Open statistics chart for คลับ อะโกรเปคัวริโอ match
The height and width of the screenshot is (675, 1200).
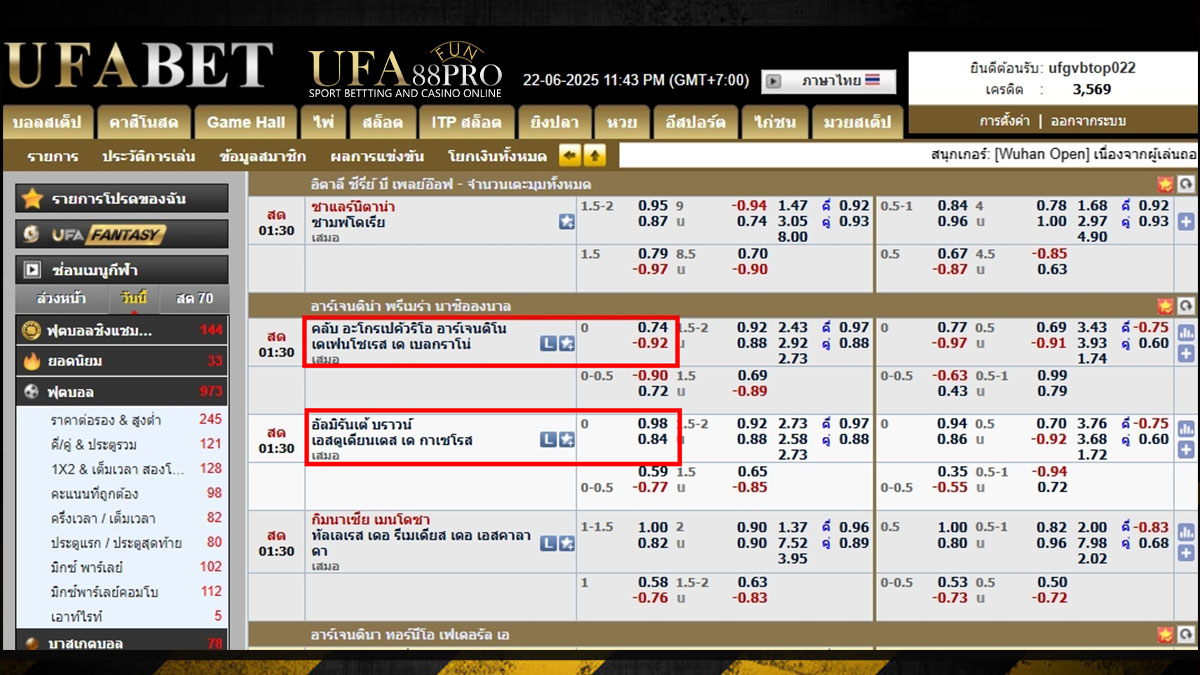click(x=1186, y=334)
